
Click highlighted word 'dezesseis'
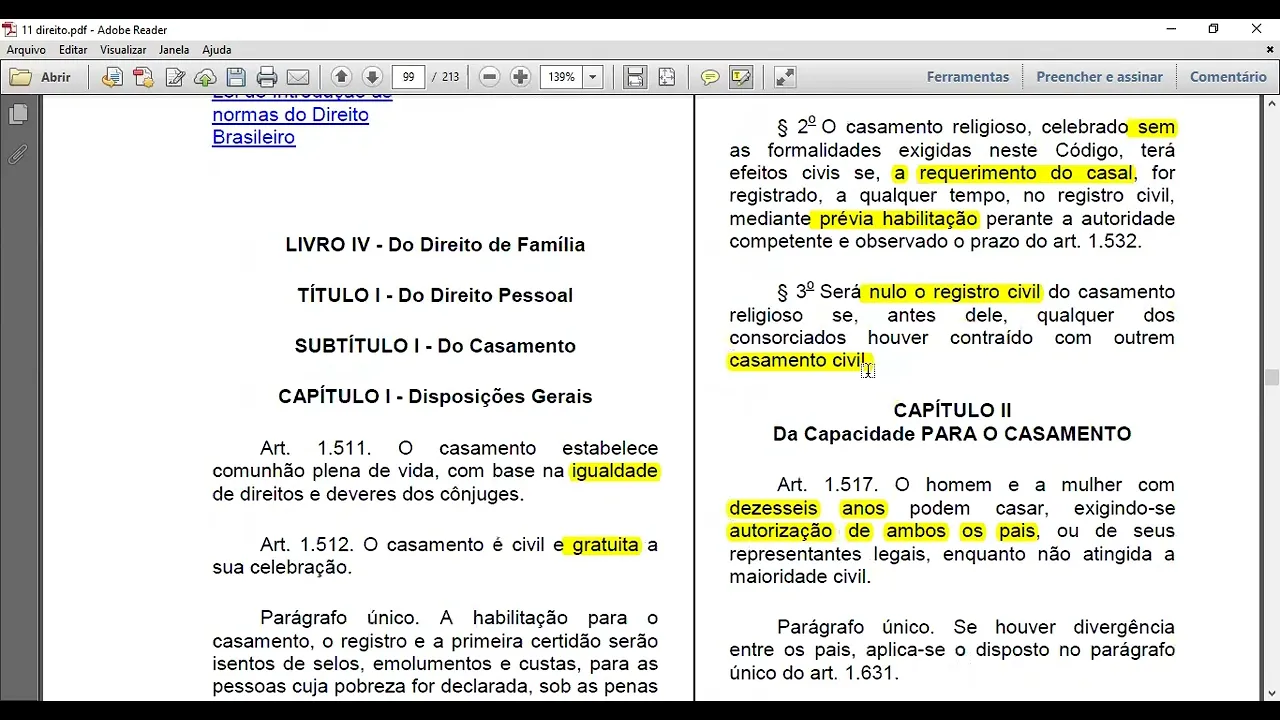pos(773,508)
